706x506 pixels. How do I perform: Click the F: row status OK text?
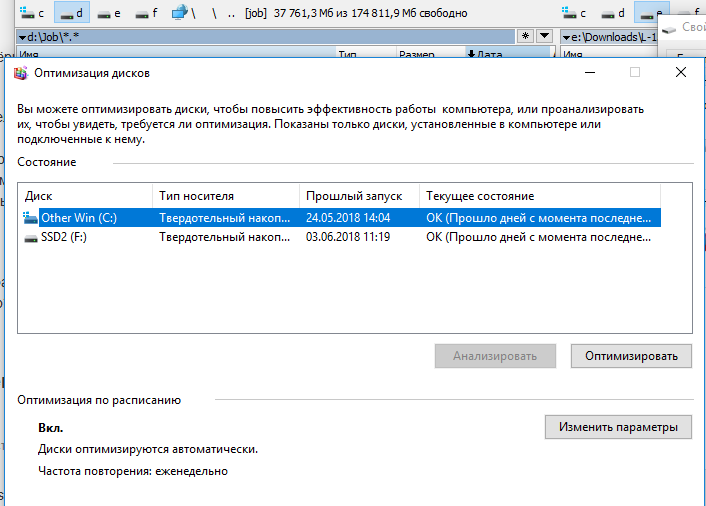[x=539, y=237]
